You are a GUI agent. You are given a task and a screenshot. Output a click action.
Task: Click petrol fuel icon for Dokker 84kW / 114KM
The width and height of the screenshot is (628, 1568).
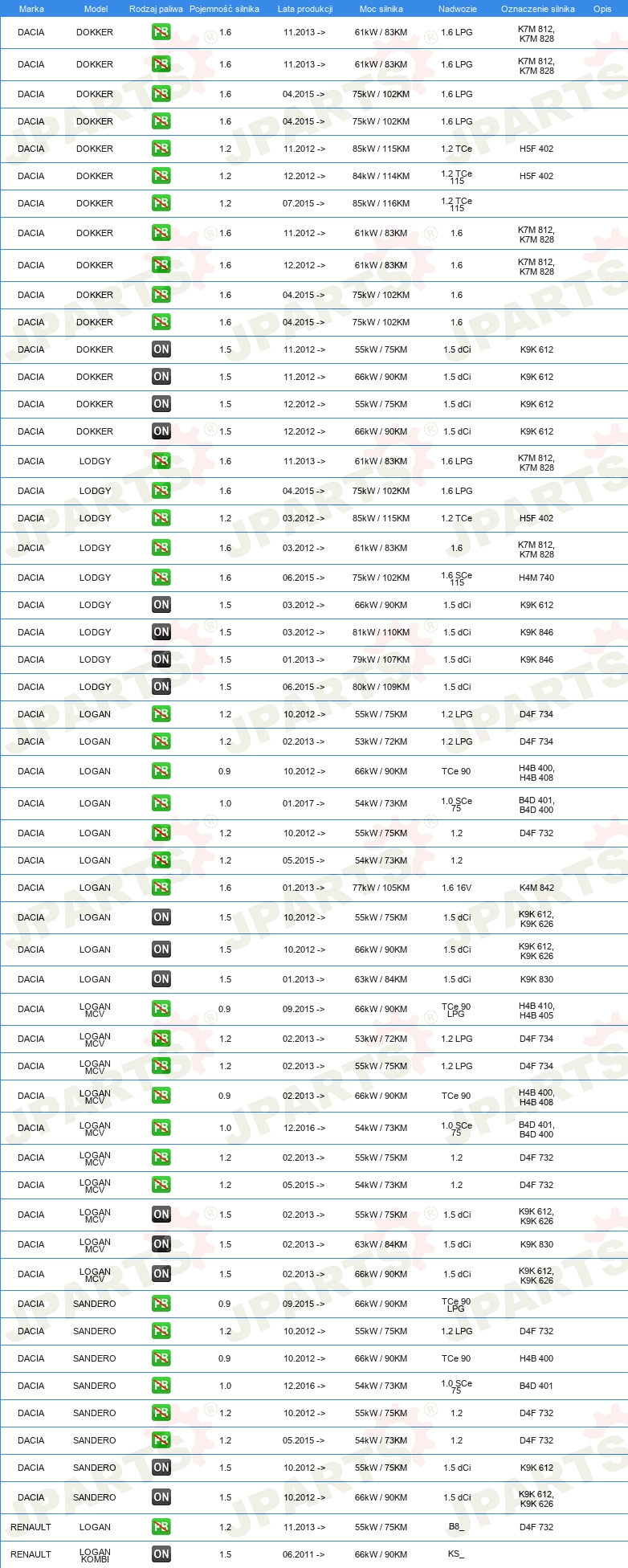[x=161, y=176]
